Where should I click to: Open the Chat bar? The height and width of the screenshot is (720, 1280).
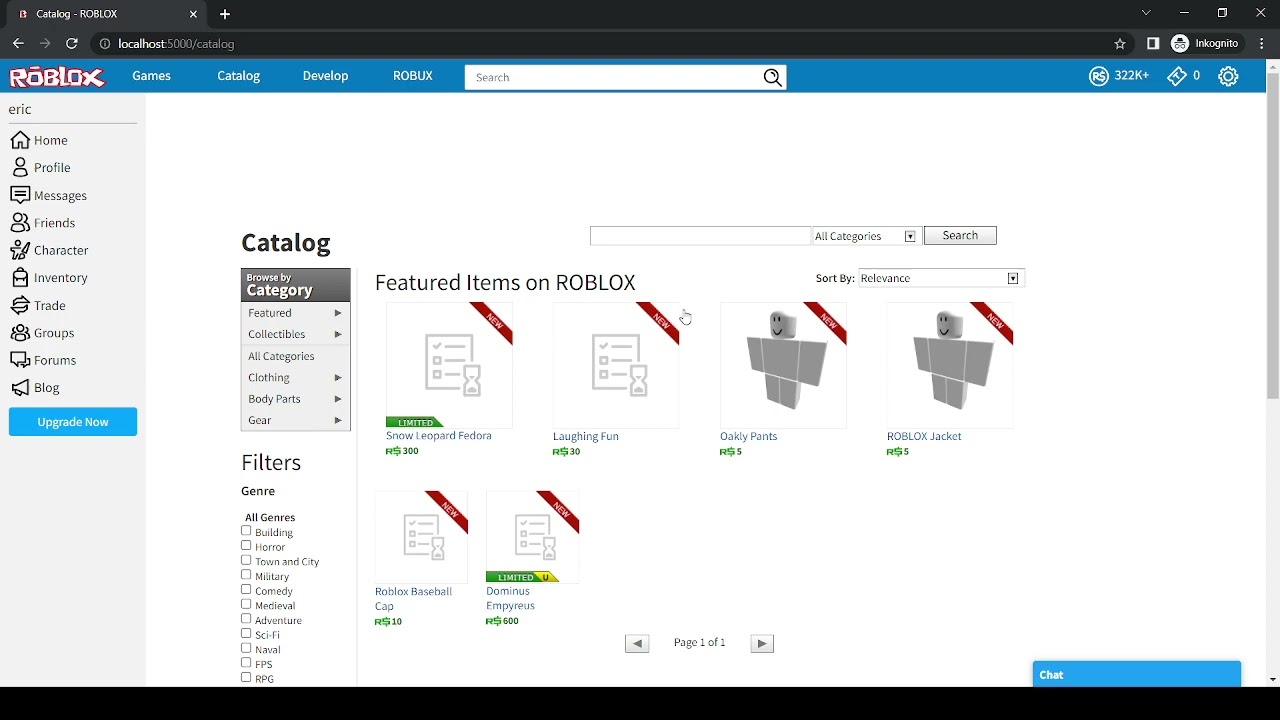(1137, 675)
